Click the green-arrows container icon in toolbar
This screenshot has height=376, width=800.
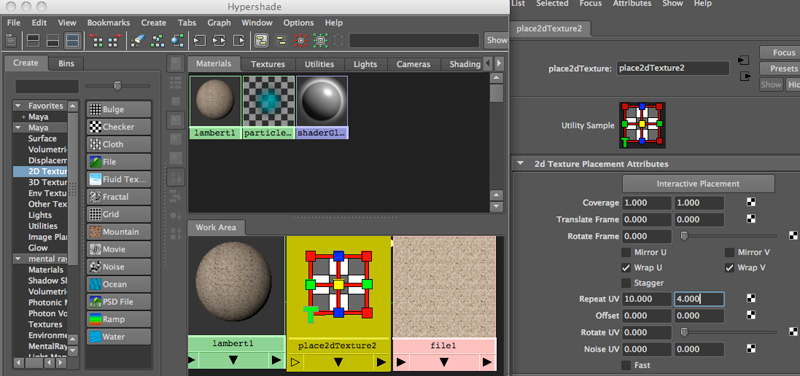click(x=320, y=40)
